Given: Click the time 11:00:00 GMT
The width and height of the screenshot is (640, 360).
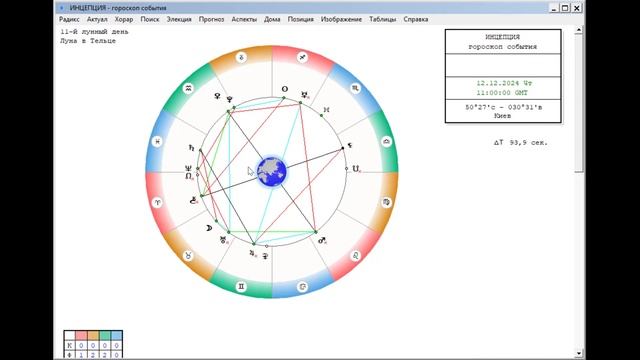Looking at the screenshot, I should click(x=502, y=93).
